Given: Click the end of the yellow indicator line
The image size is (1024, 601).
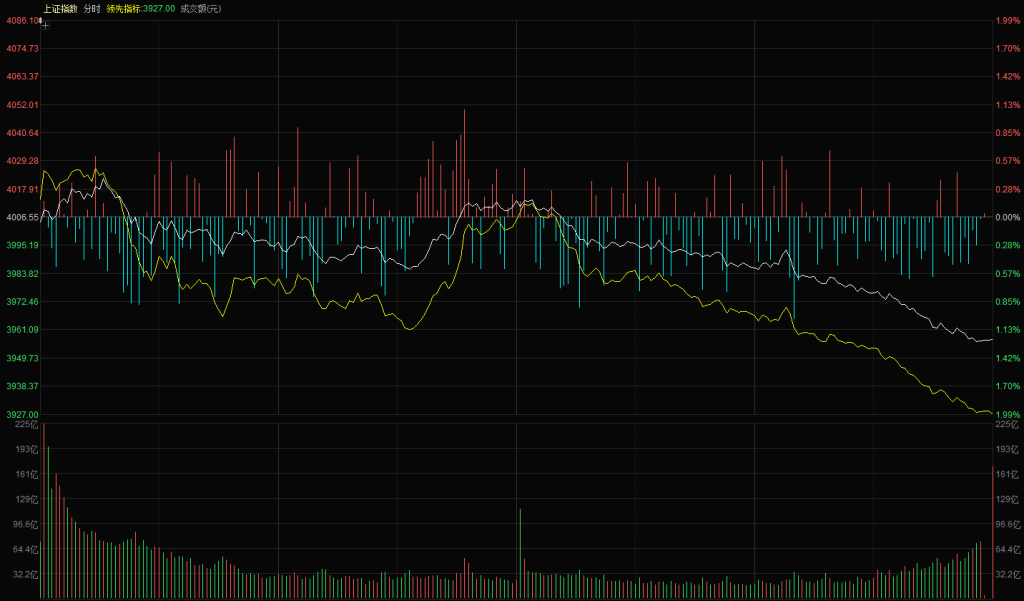Looking at the screenshot, I should pos(991,412).
